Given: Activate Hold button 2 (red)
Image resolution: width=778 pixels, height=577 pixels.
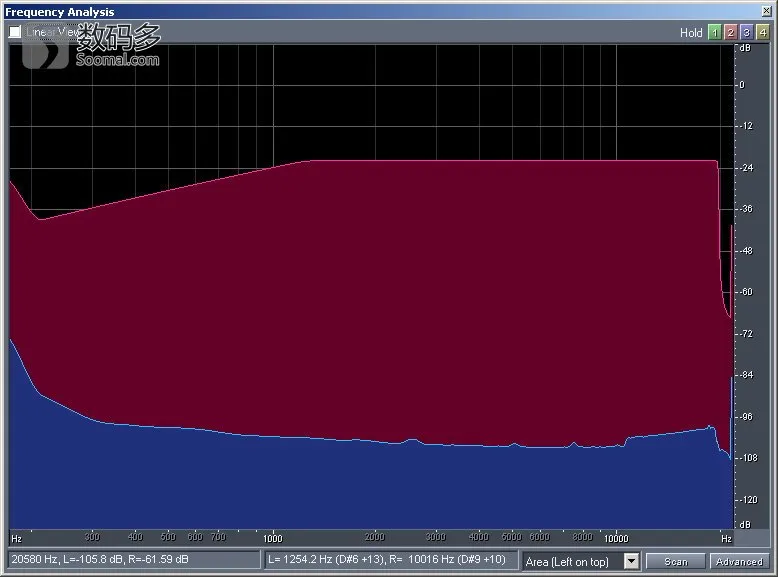Looking at the screenshot, I should click(730, 33).
